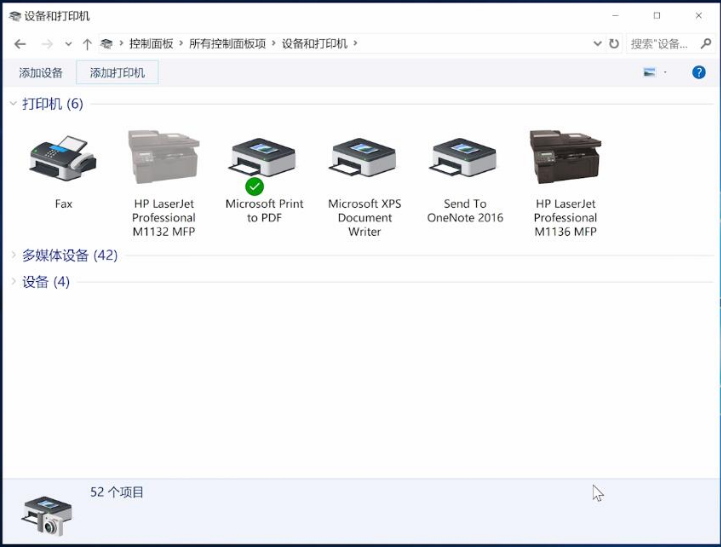Viewport: 721px width, 547px height.
Task: Select the Fax printer icon
Action: [63, 160]
